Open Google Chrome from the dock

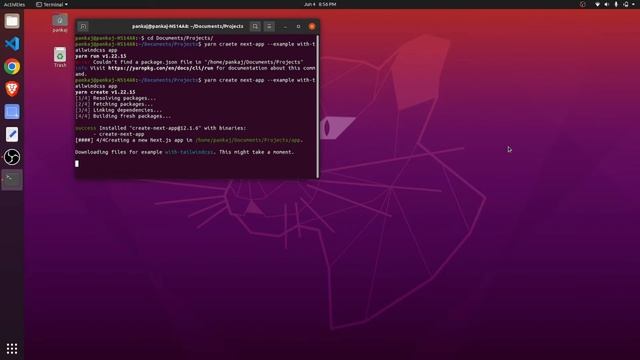(12, 67)
